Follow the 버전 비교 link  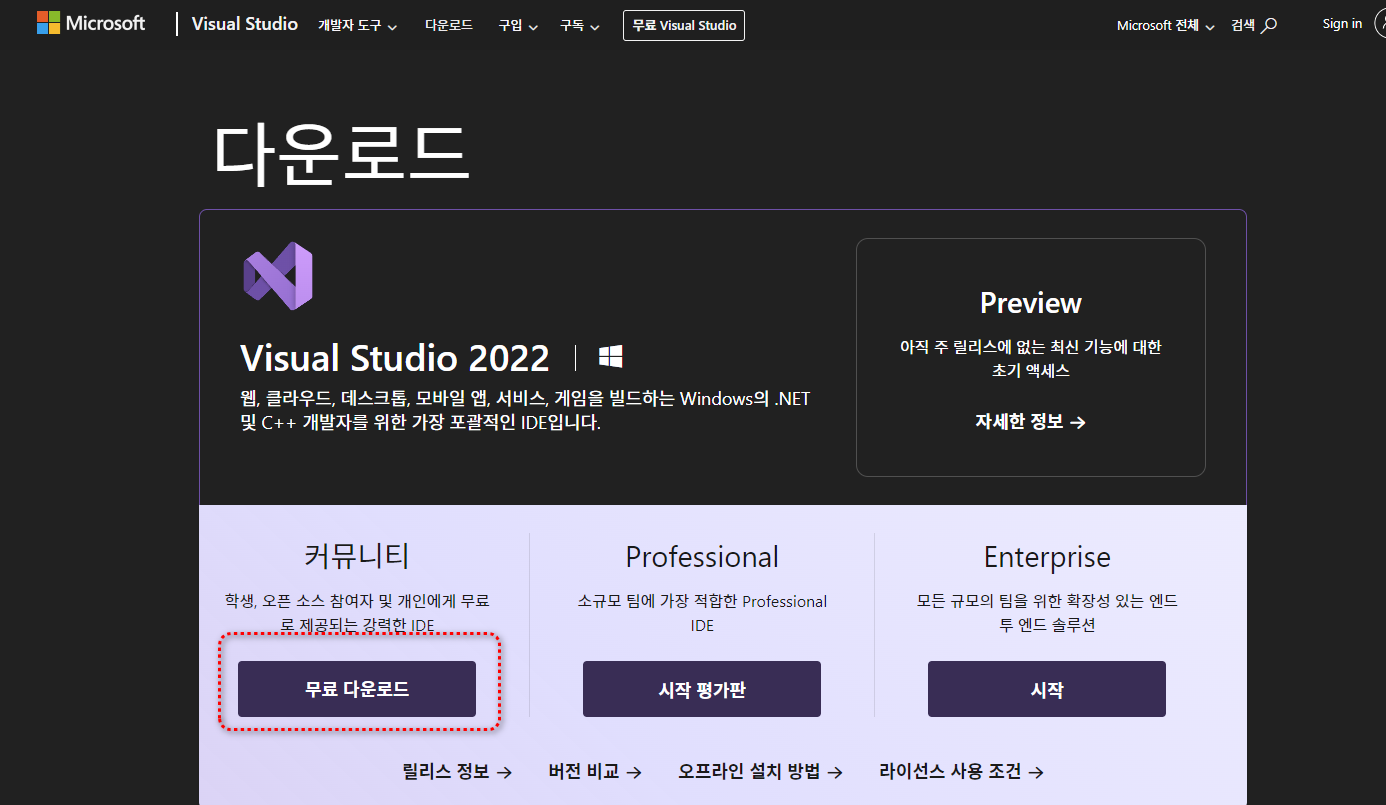pos(595,771)
